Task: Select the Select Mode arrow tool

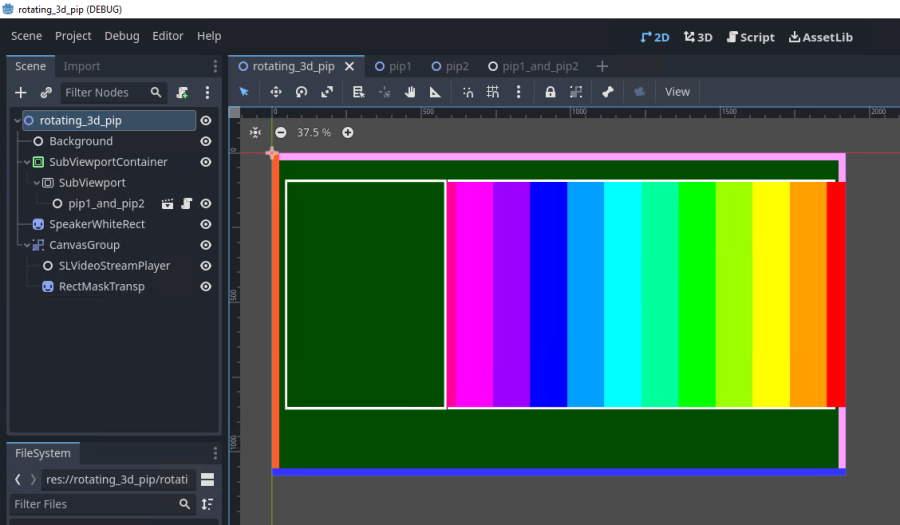Action: [244, 92]
